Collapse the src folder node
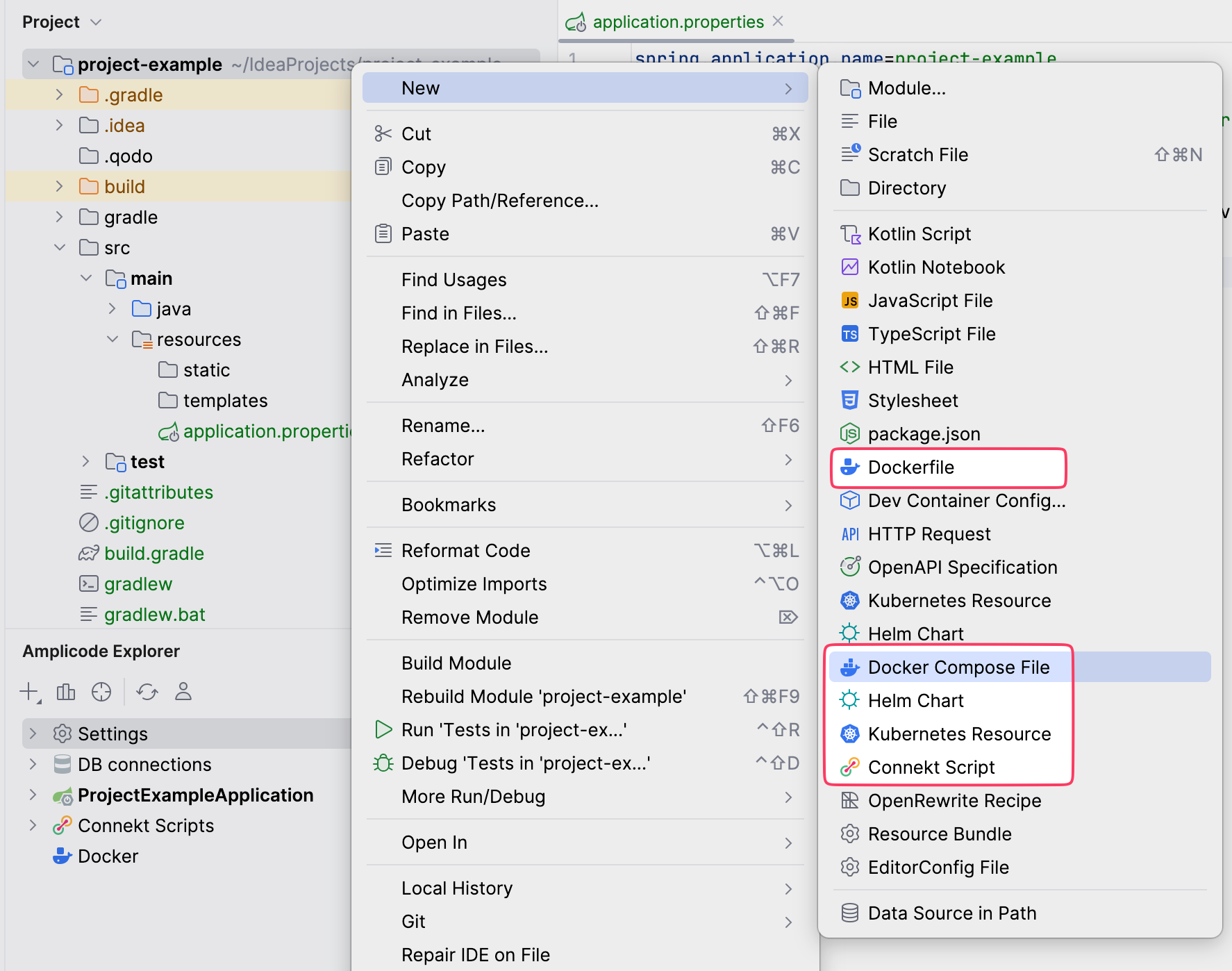1232x971 pixels. [60, 247]
